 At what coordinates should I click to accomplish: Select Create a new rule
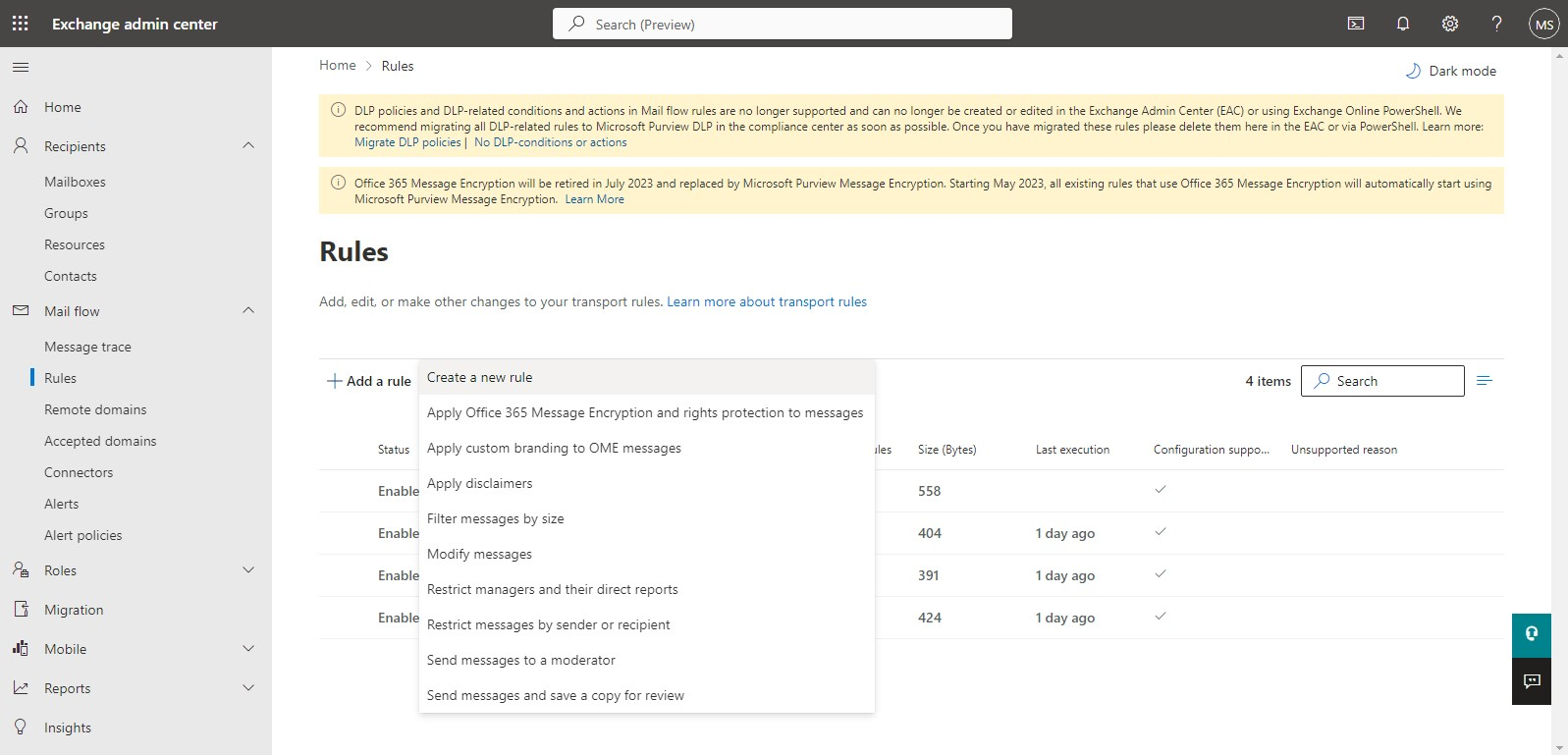click(646, 377)
